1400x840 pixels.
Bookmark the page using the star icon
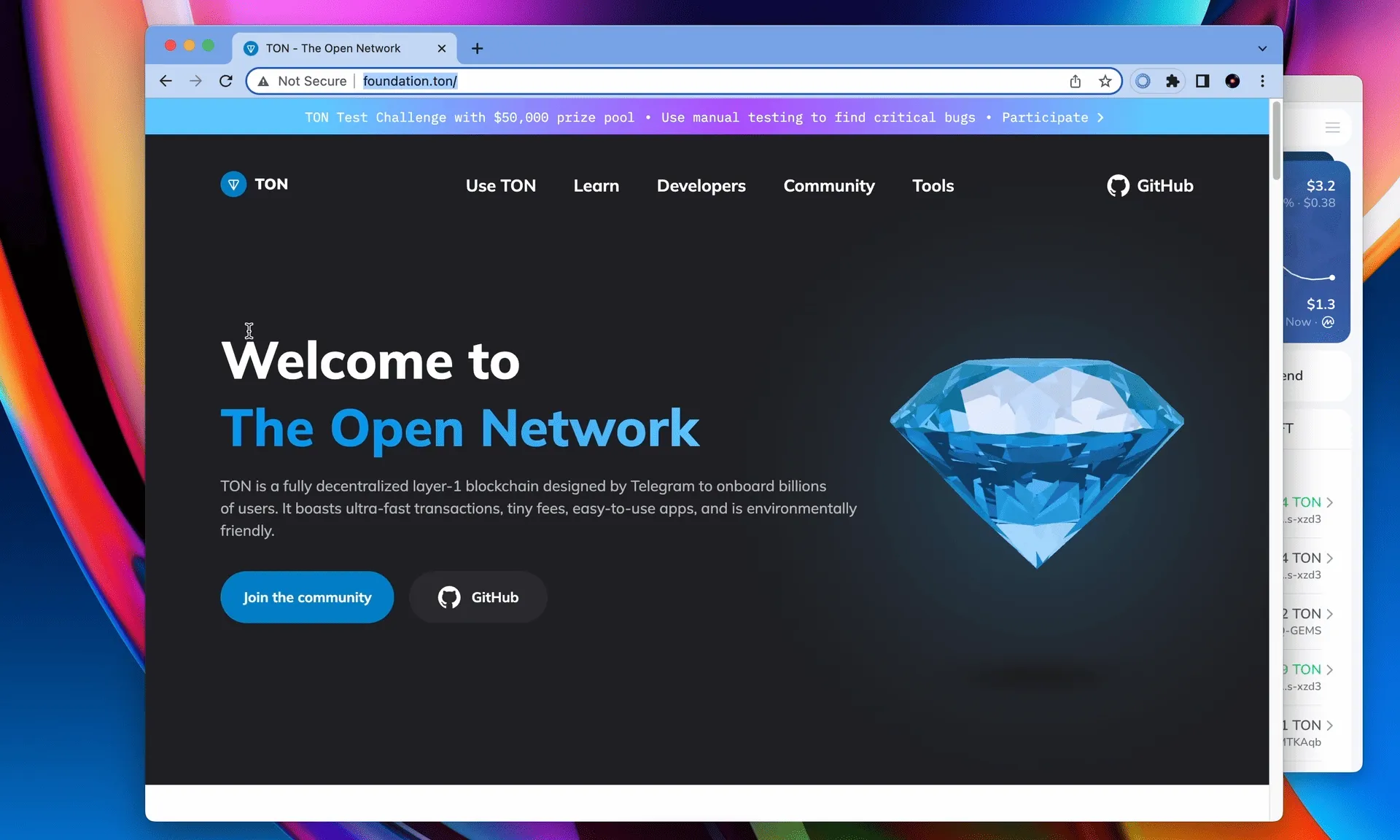(1105, 81)
